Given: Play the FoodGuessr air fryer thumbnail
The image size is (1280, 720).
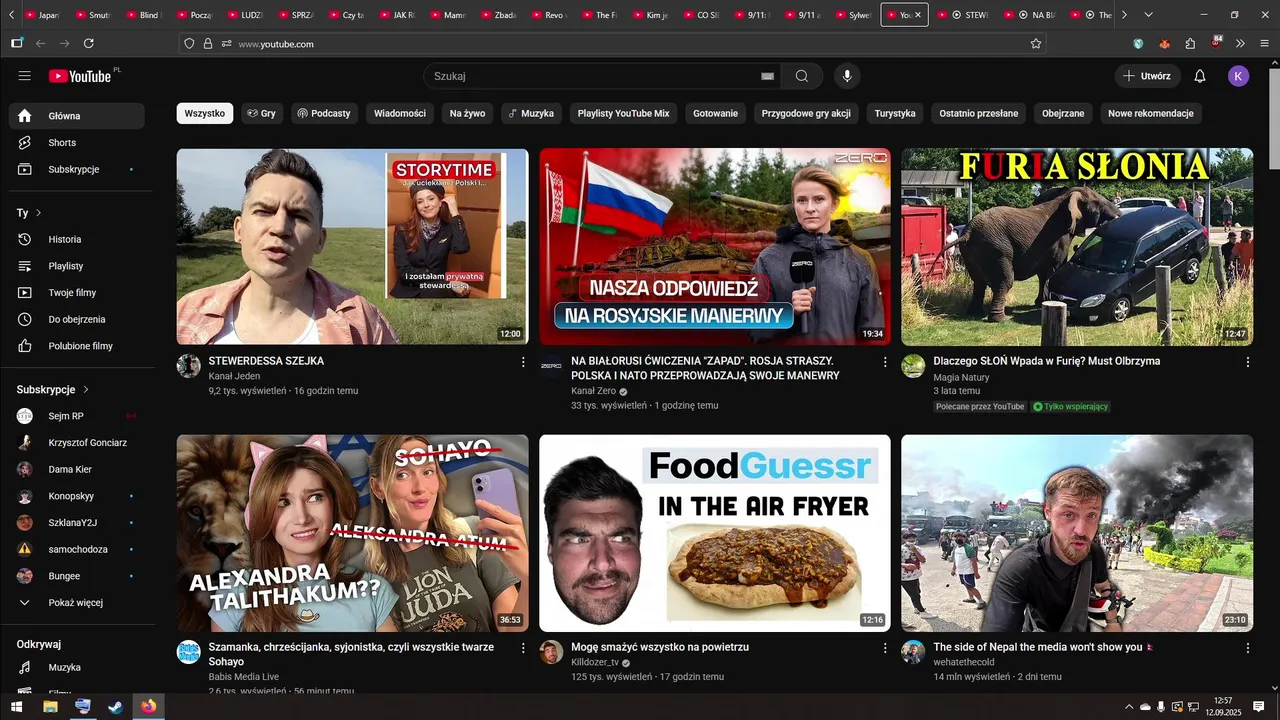Looking at the screenshot, I should coord(715,533).
